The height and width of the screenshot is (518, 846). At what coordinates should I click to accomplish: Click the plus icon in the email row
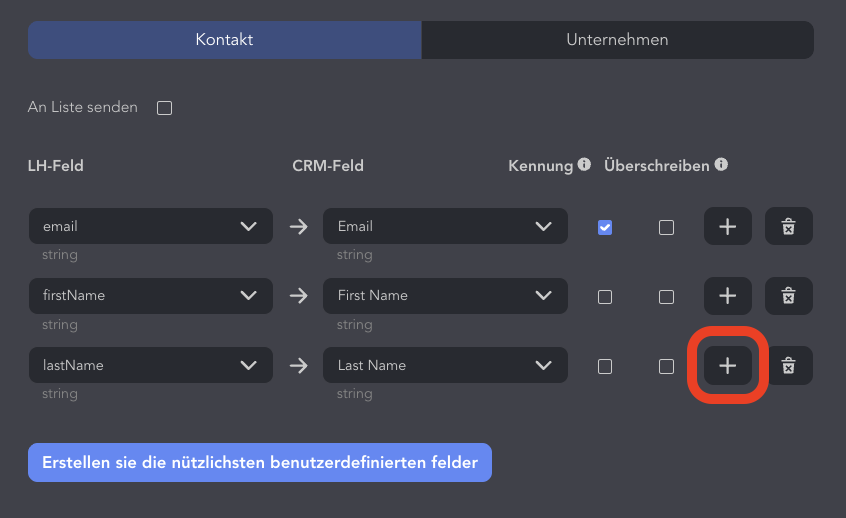[727, 226]
